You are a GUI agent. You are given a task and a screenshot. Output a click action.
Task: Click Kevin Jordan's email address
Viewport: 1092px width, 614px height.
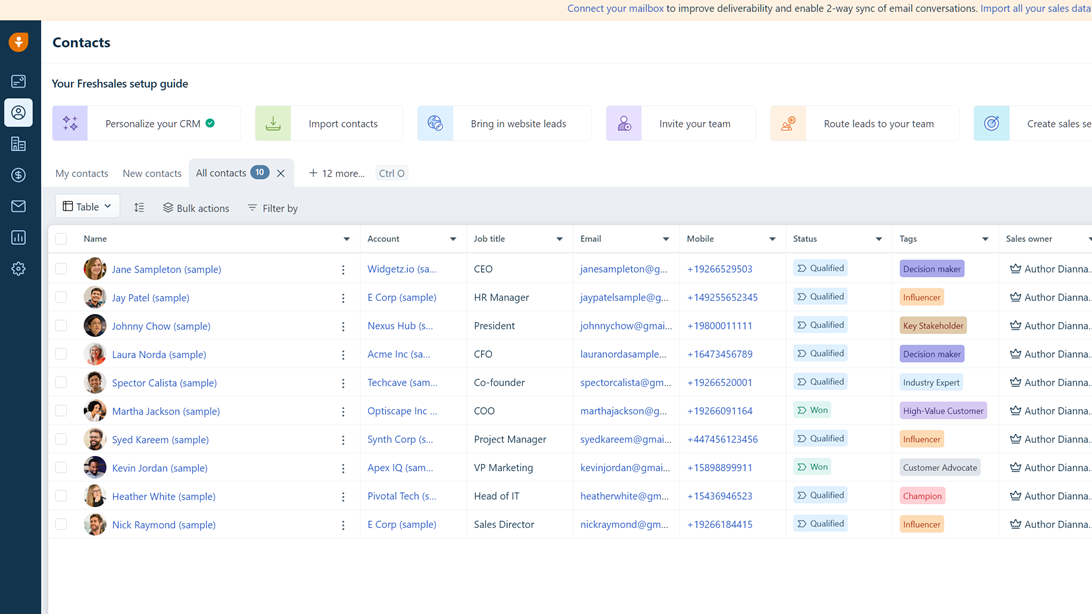(625, 468)
